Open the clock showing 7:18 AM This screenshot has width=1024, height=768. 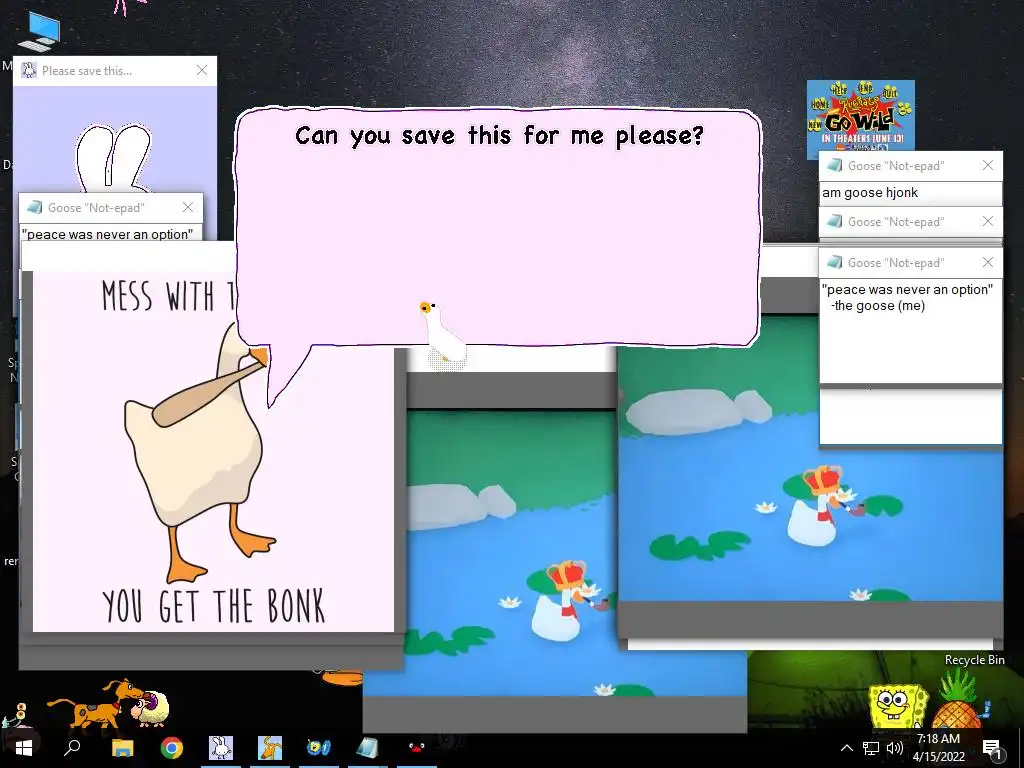pos(938,748)
